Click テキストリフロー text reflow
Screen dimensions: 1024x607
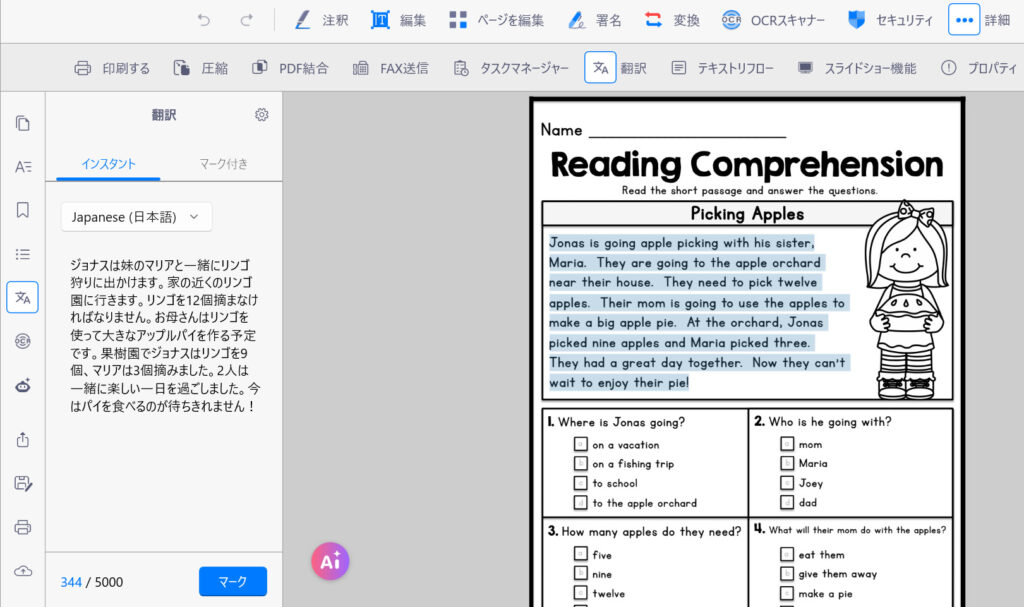click(x=722, y=68)
